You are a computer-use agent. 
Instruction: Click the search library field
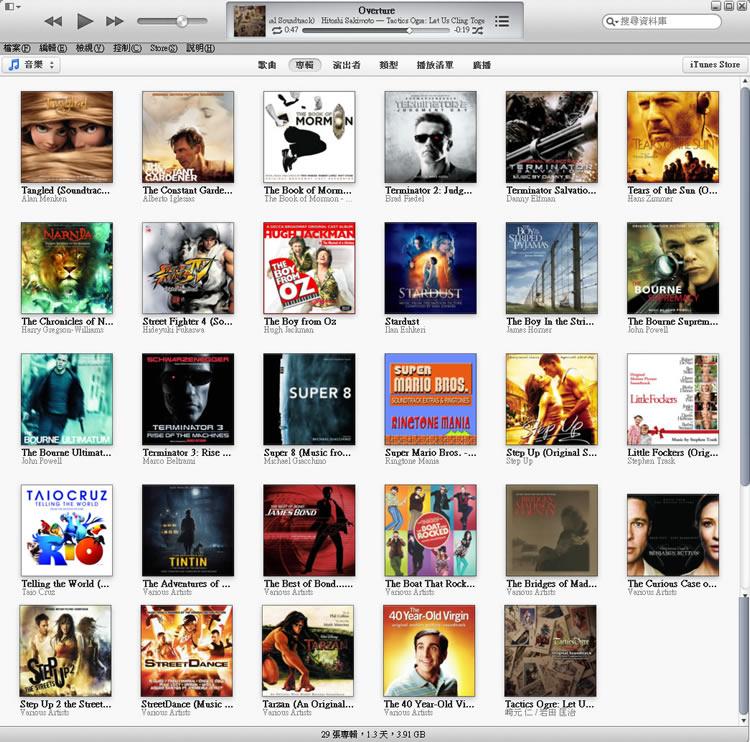(662, 21)
